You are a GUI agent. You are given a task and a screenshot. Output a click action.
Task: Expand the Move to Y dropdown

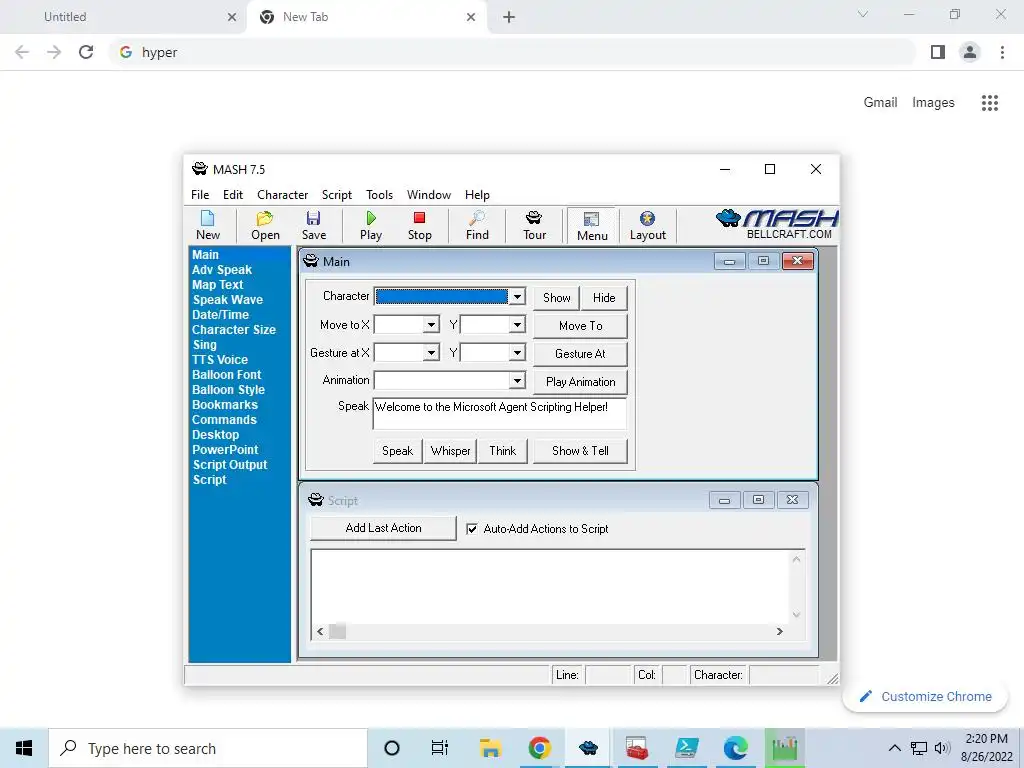(517, 325)
